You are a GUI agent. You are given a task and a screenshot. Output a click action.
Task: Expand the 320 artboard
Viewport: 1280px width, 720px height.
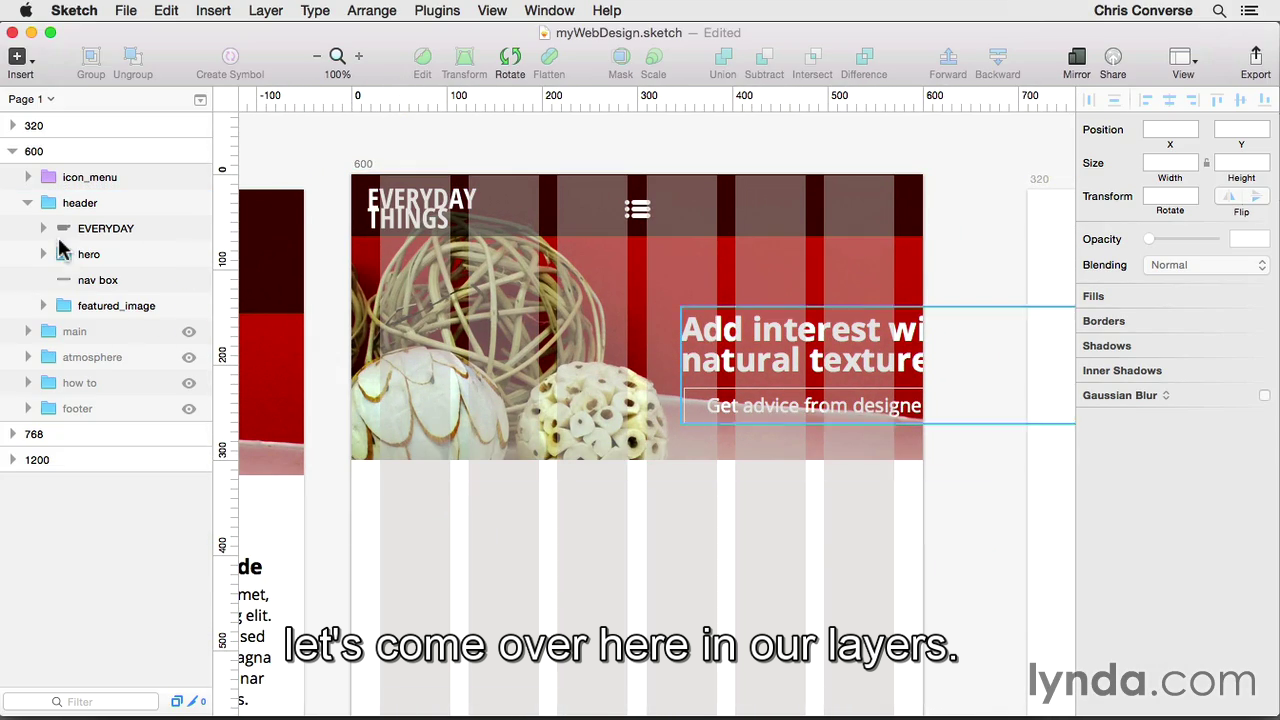pyautogui.click(x=12, y=126)
